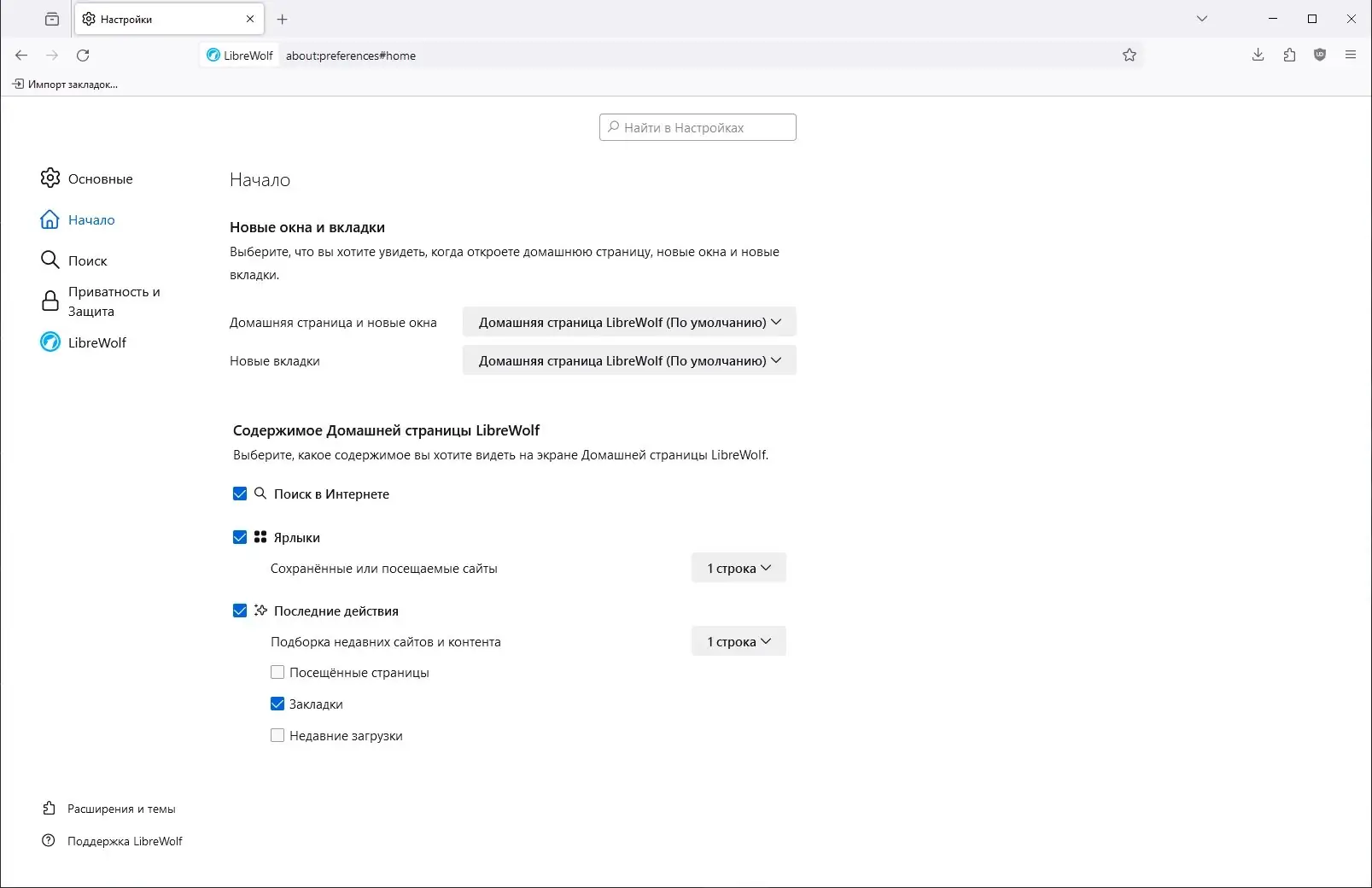
Task: Go back using the back arrow
Action: click(21, 55)
